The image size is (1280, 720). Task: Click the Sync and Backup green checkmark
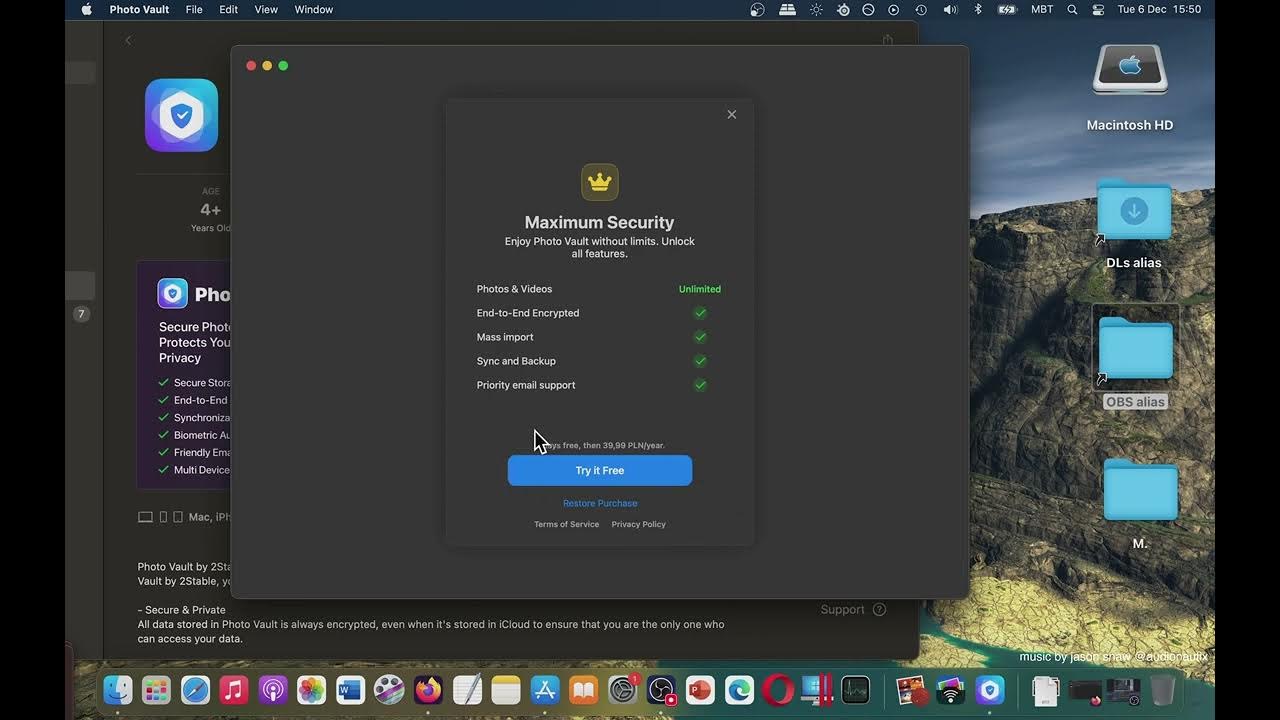[x=700, y=361]
